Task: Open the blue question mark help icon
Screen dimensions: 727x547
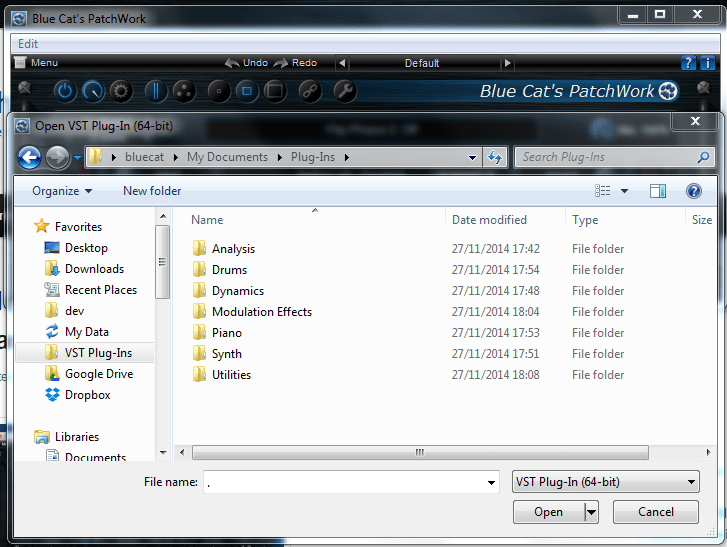Action: pyautogui.click(x=688, y=63)
